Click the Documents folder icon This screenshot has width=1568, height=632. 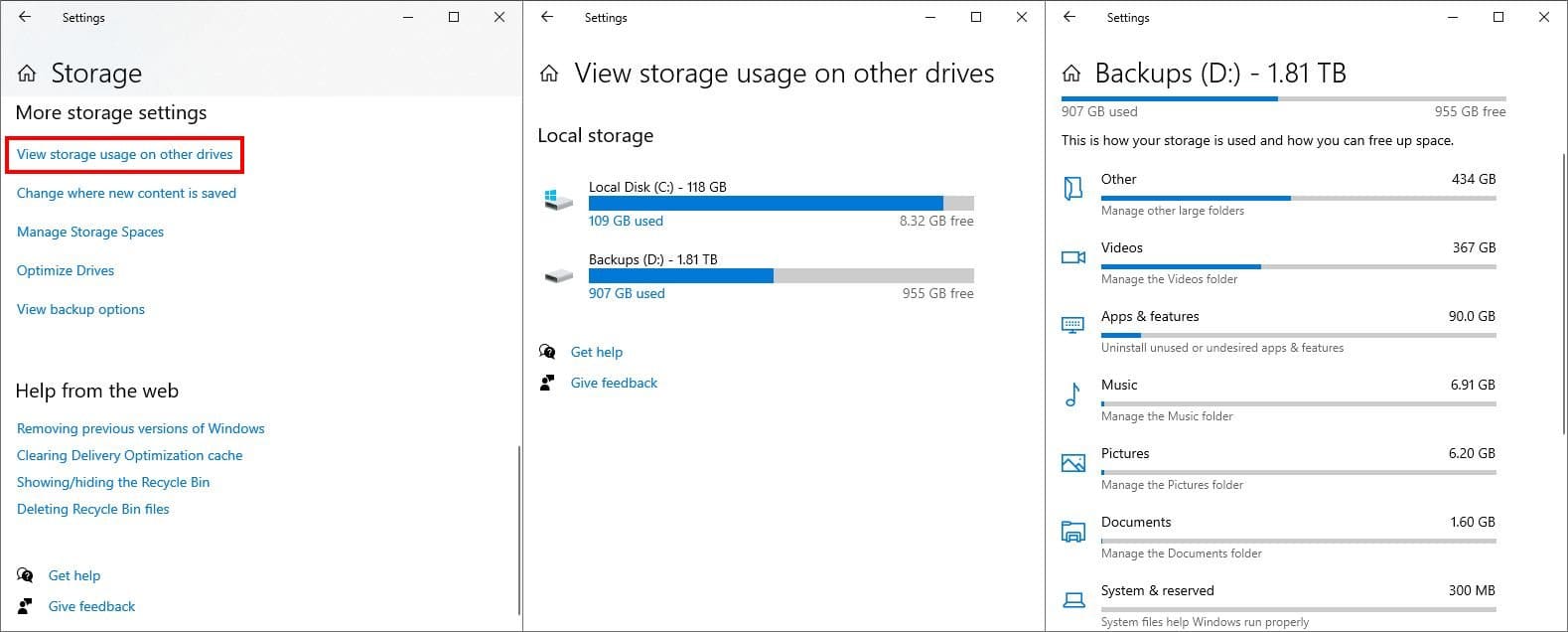(1072, 532)
